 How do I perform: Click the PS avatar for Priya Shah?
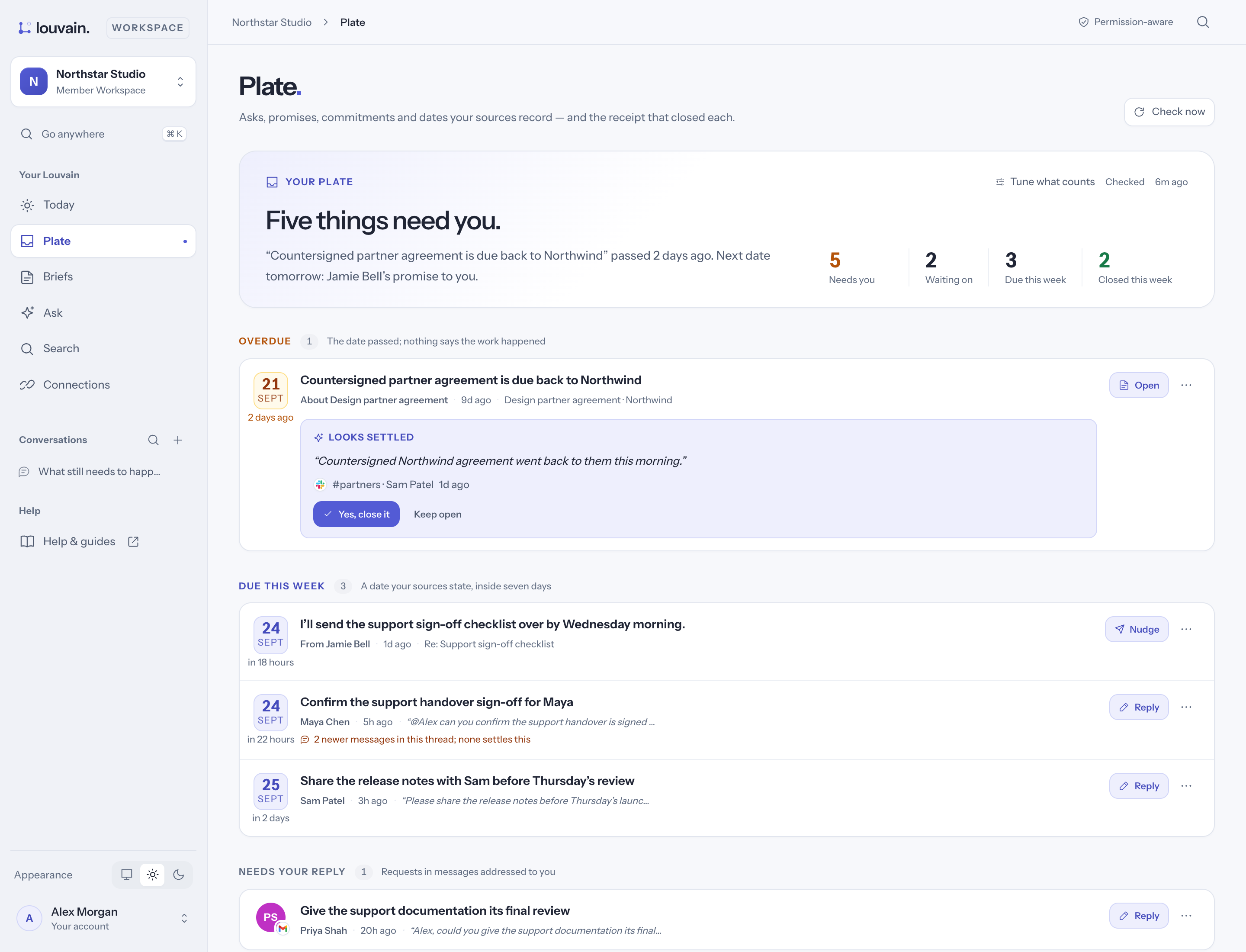[x=271, y=917]
